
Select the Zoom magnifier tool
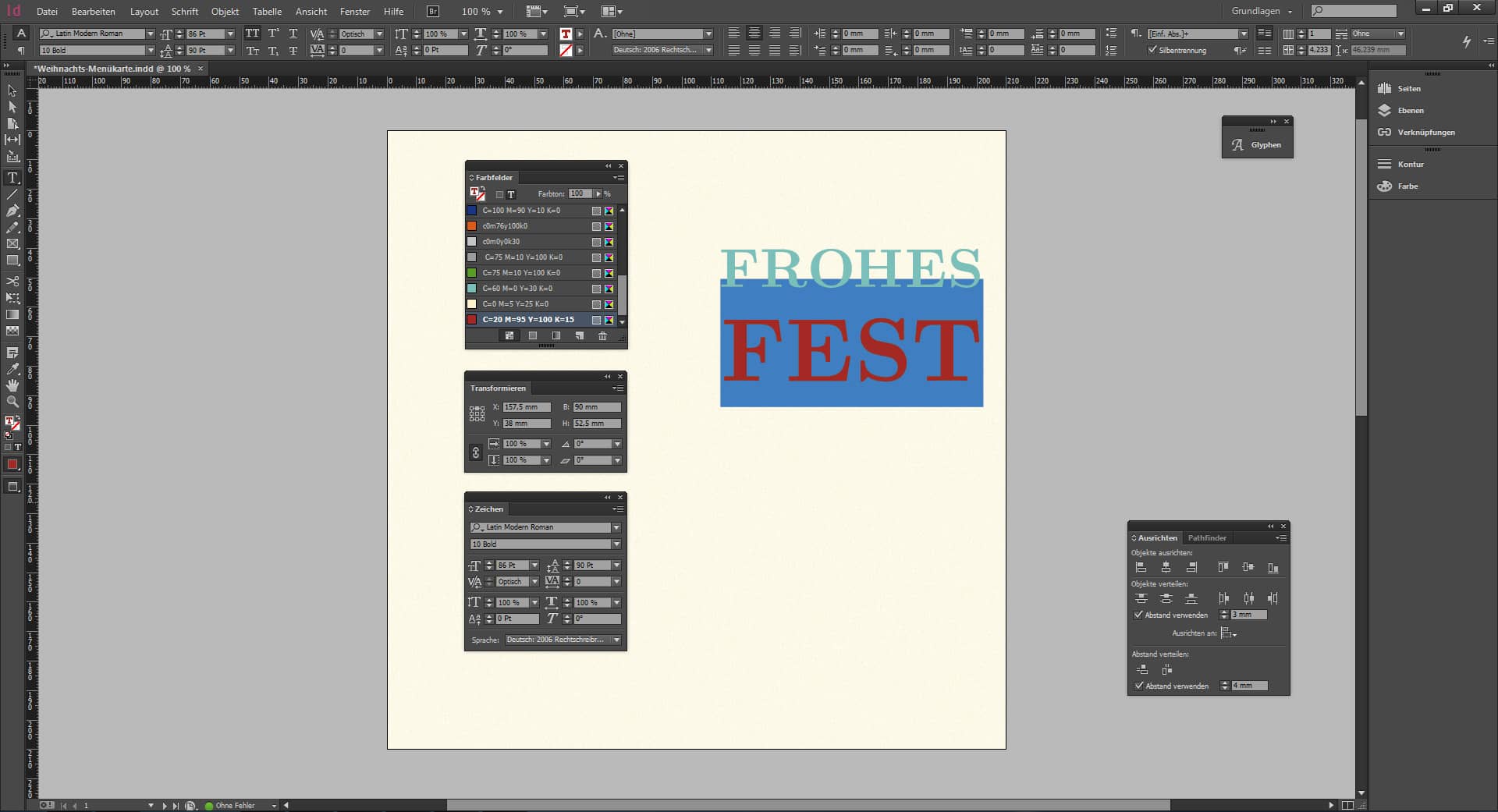click(12, 402)
